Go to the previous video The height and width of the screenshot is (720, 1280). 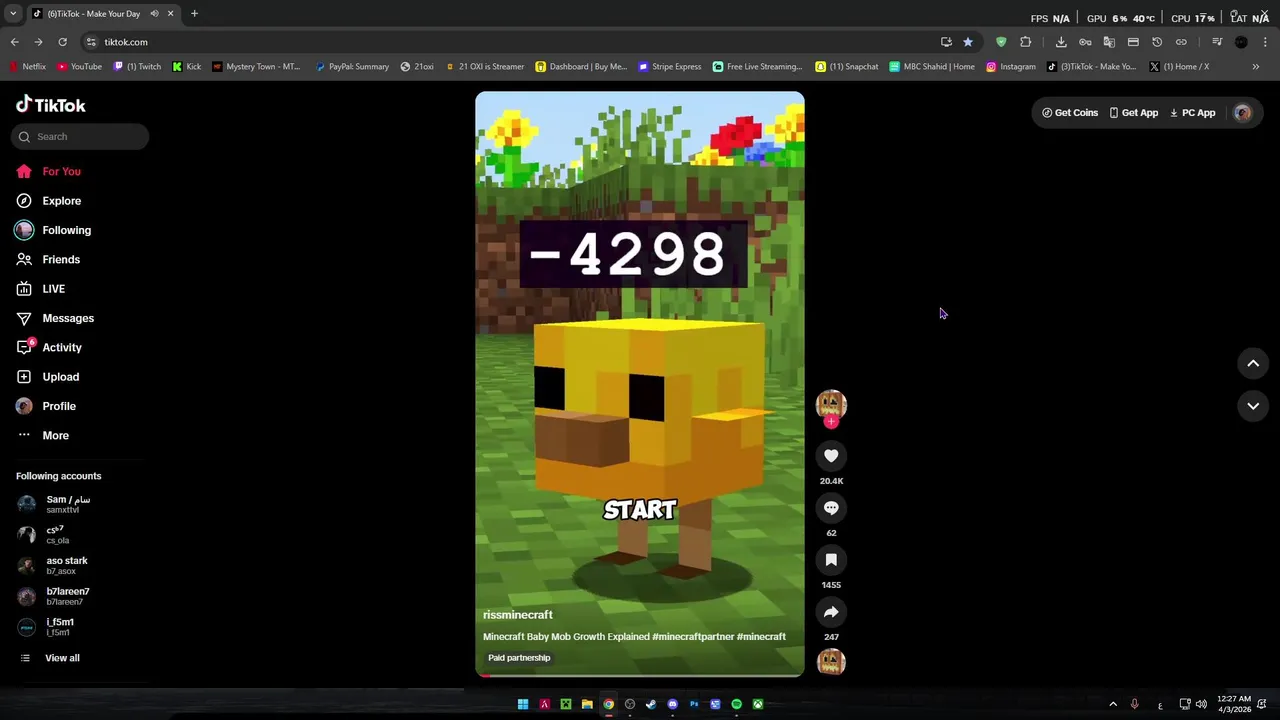coord(1253,364)
